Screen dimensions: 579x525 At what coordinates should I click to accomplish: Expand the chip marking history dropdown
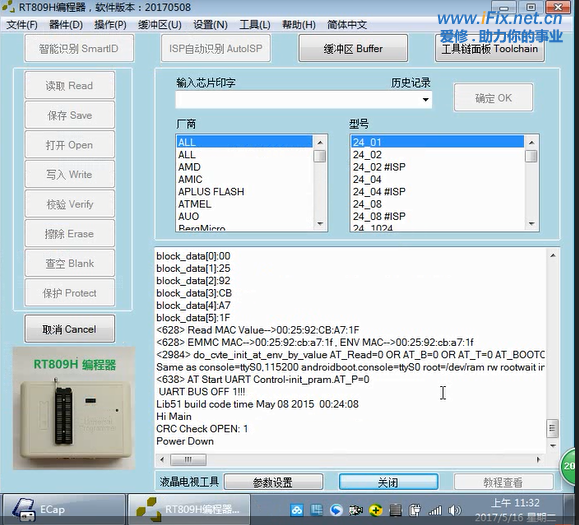pos(425,99)
